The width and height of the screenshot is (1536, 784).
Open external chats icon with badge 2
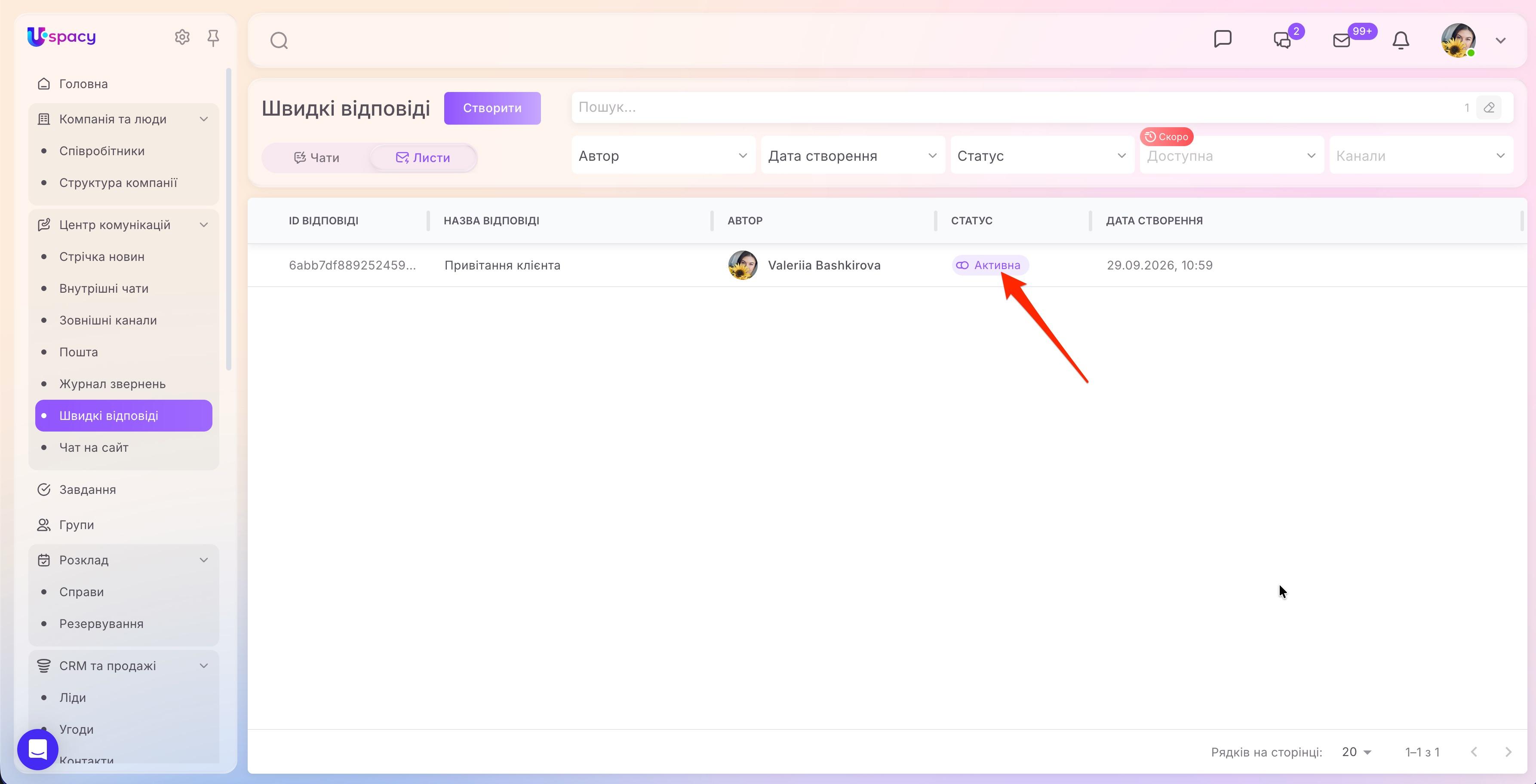pos(1283,40)
